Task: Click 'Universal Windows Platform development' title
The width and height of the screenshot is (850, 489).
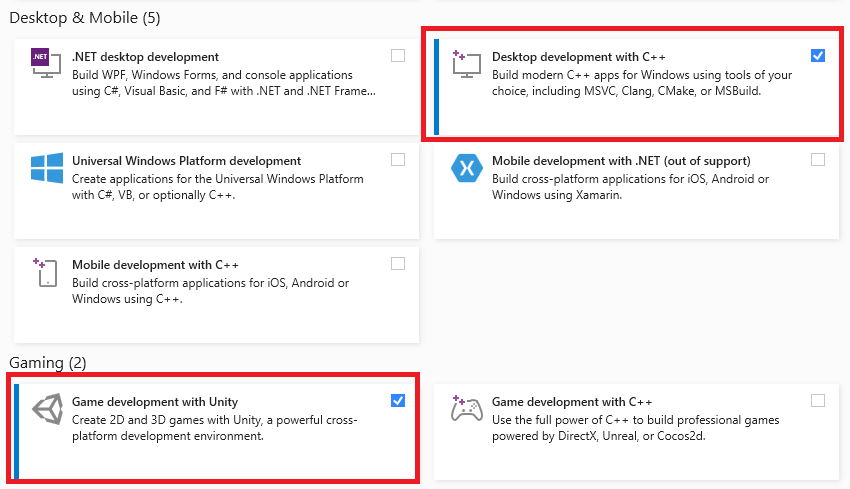Action: click(186, 161)
